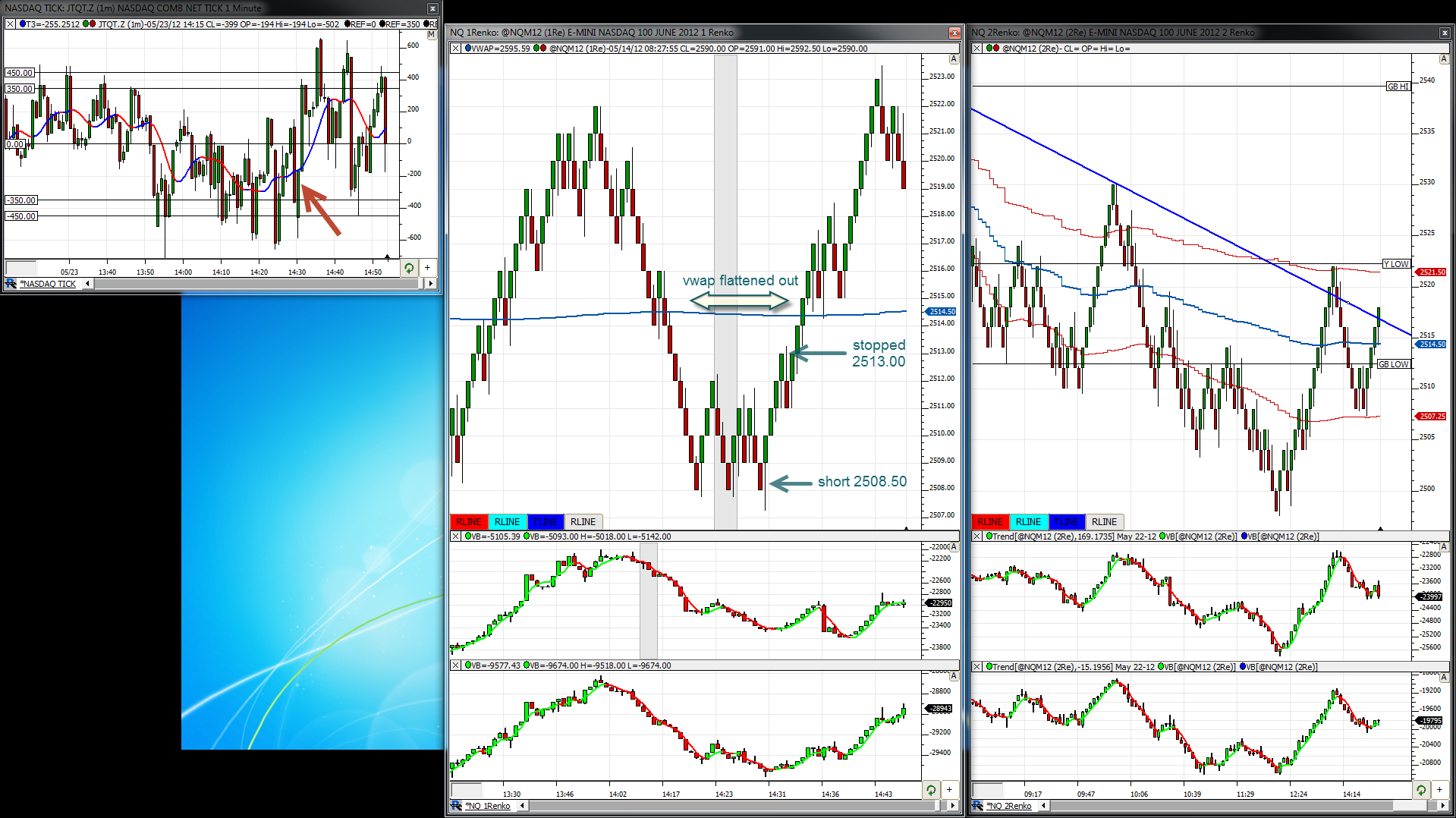The image size is (1456, 818).
Task: Click the red 2521.50 price marker
Action: 1432,272
